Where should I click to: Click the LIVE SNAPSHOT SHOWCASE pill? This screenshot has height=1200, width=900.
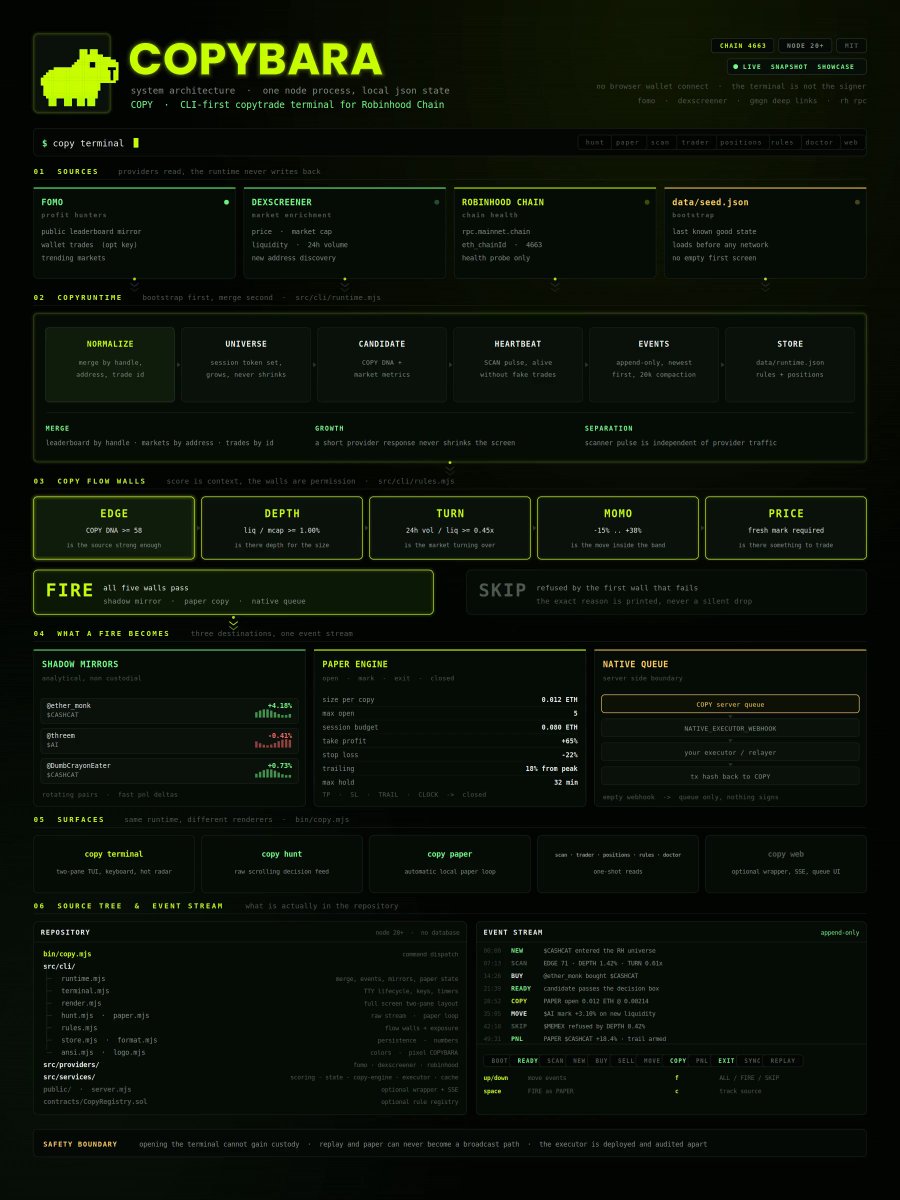(x=796, y=67)
